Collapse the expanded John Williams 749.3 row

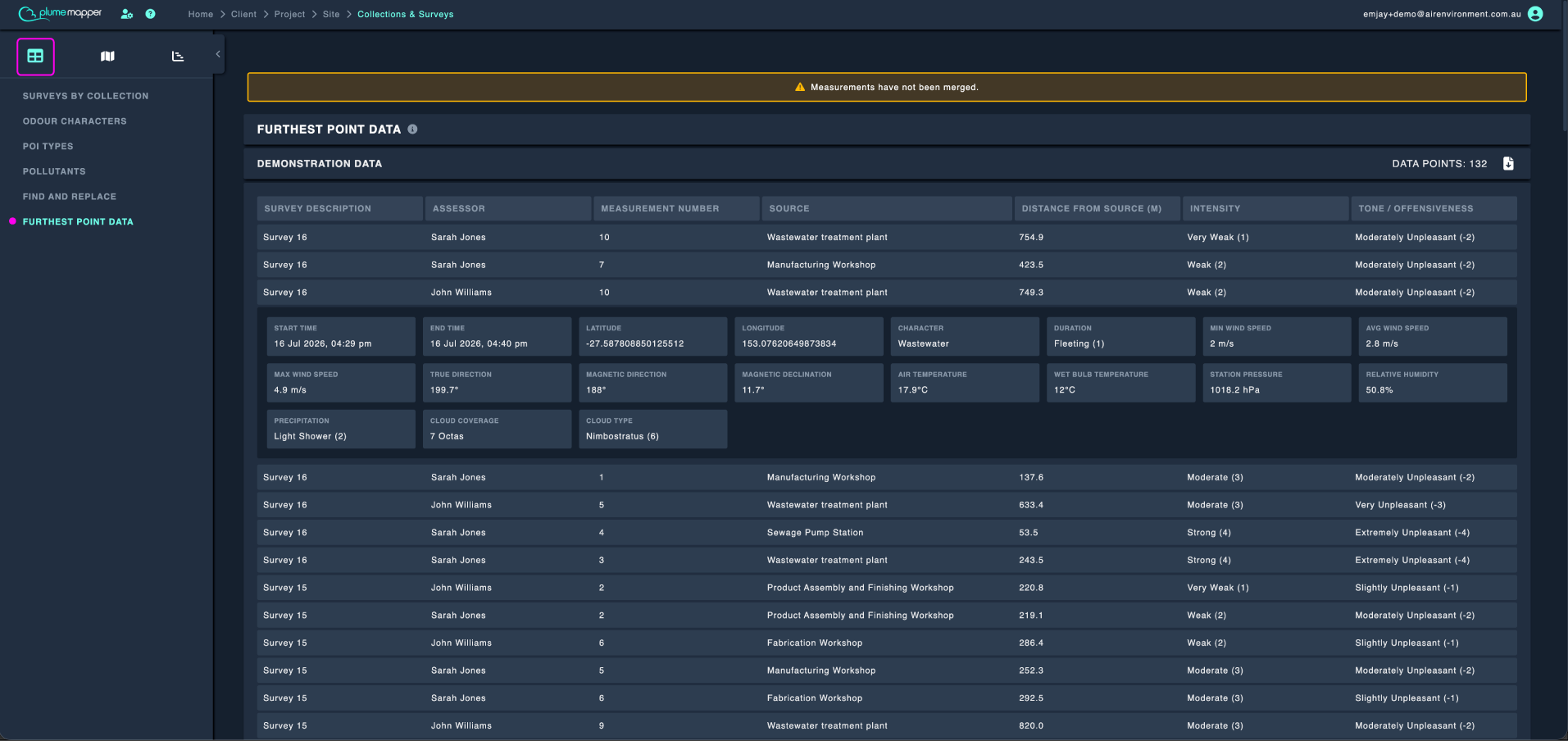click(887, 293)
